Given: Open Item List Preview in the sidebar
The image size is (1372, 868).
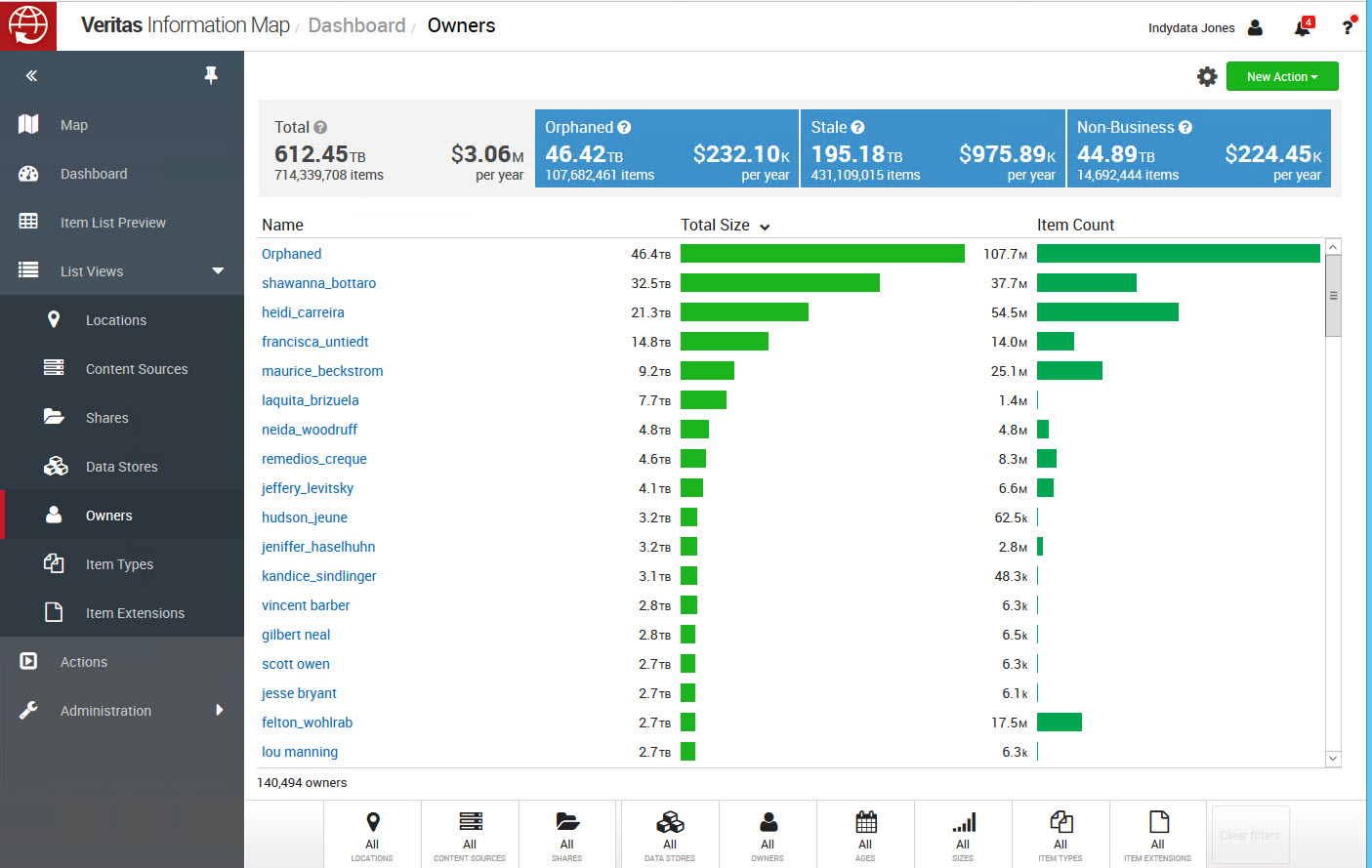Looking at the screenshot, I should (x=122, y=223).
